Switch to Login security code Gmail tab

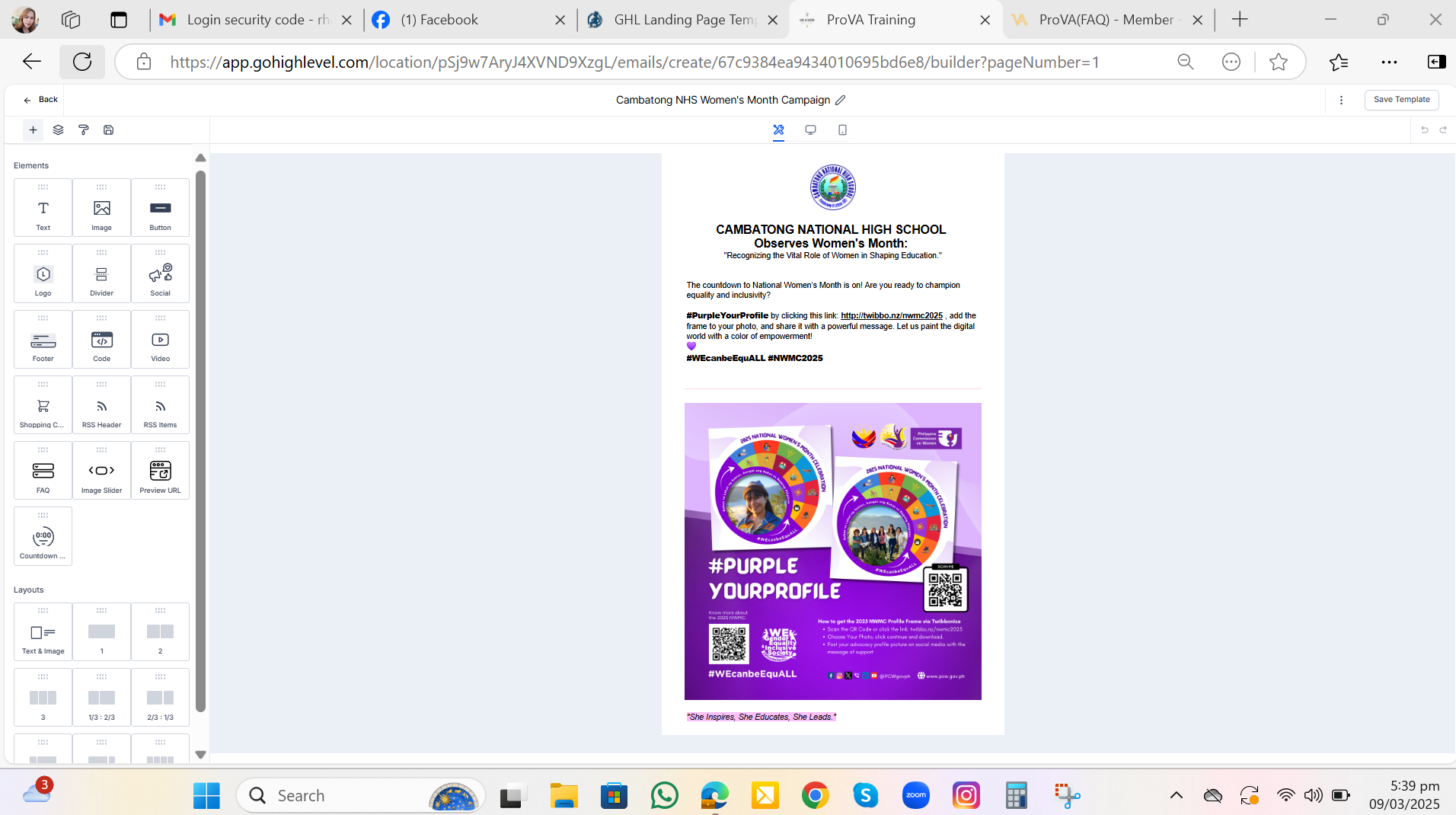(257, 20)
